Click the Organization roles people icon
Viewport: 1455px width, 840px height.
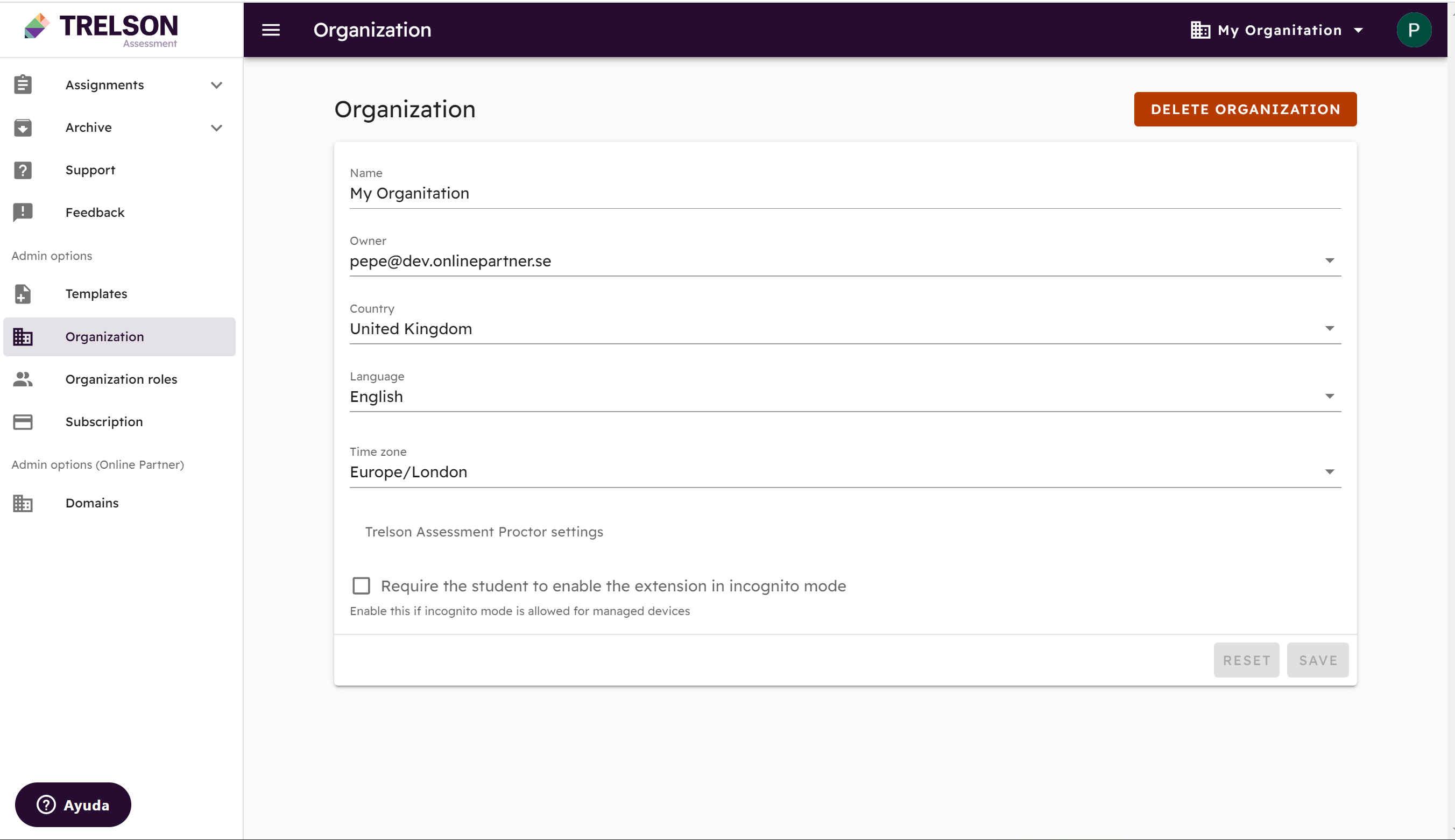point(23,379)
